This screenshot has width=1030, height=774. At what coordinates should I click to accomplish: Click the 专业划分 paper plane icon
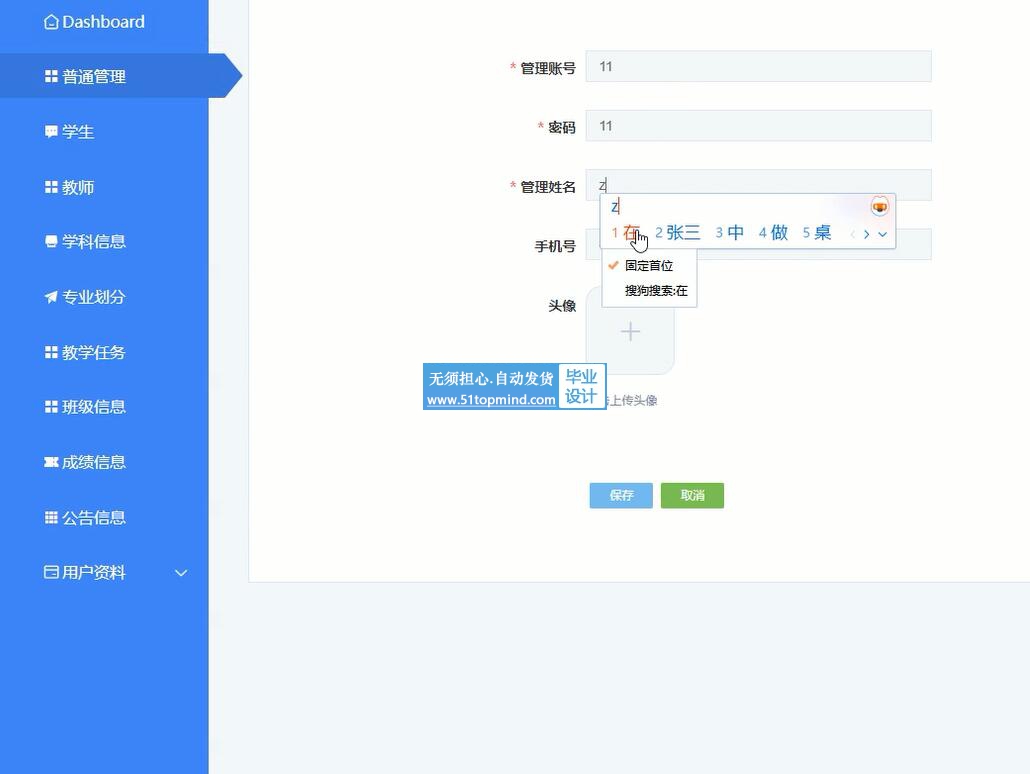coord(51,297)
